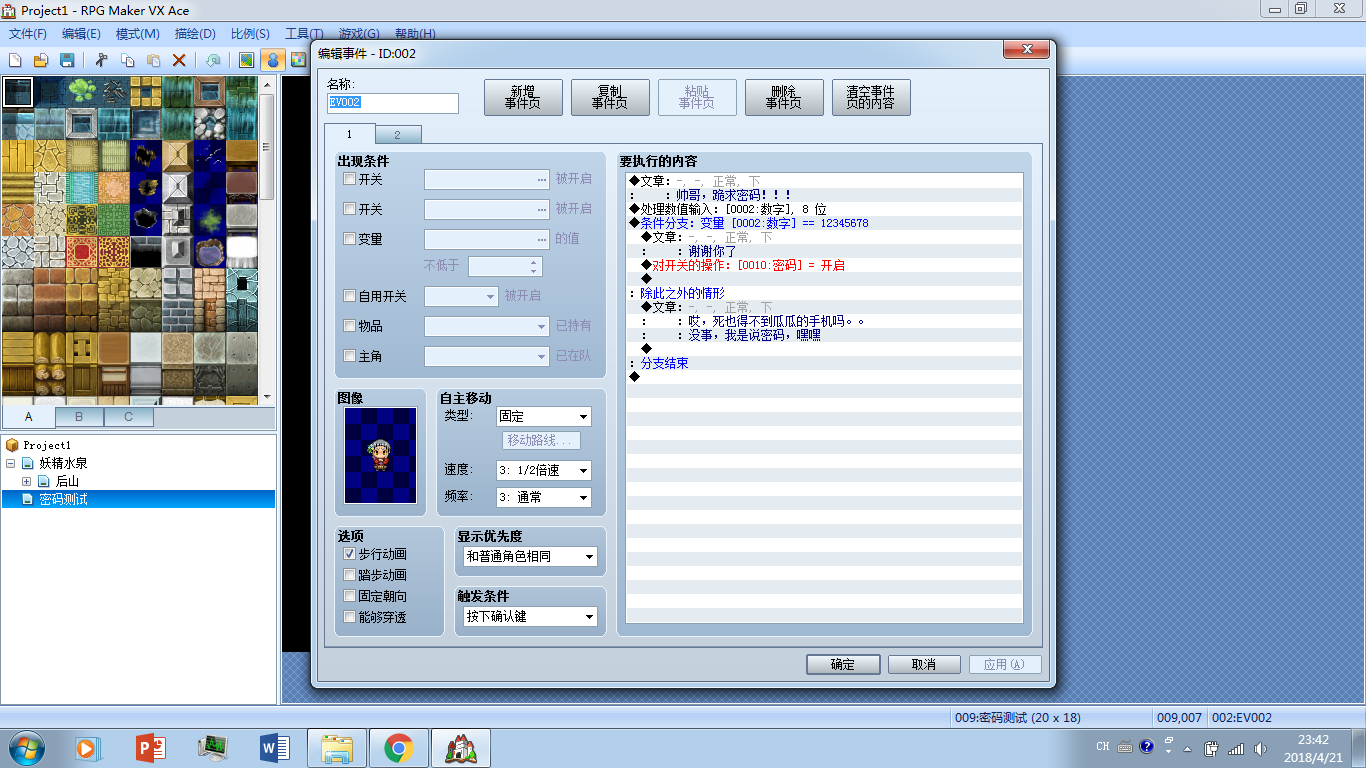Open Windows Start menu orb
The height and width of the screenshot is (768, 1366).
click(27, 747)
